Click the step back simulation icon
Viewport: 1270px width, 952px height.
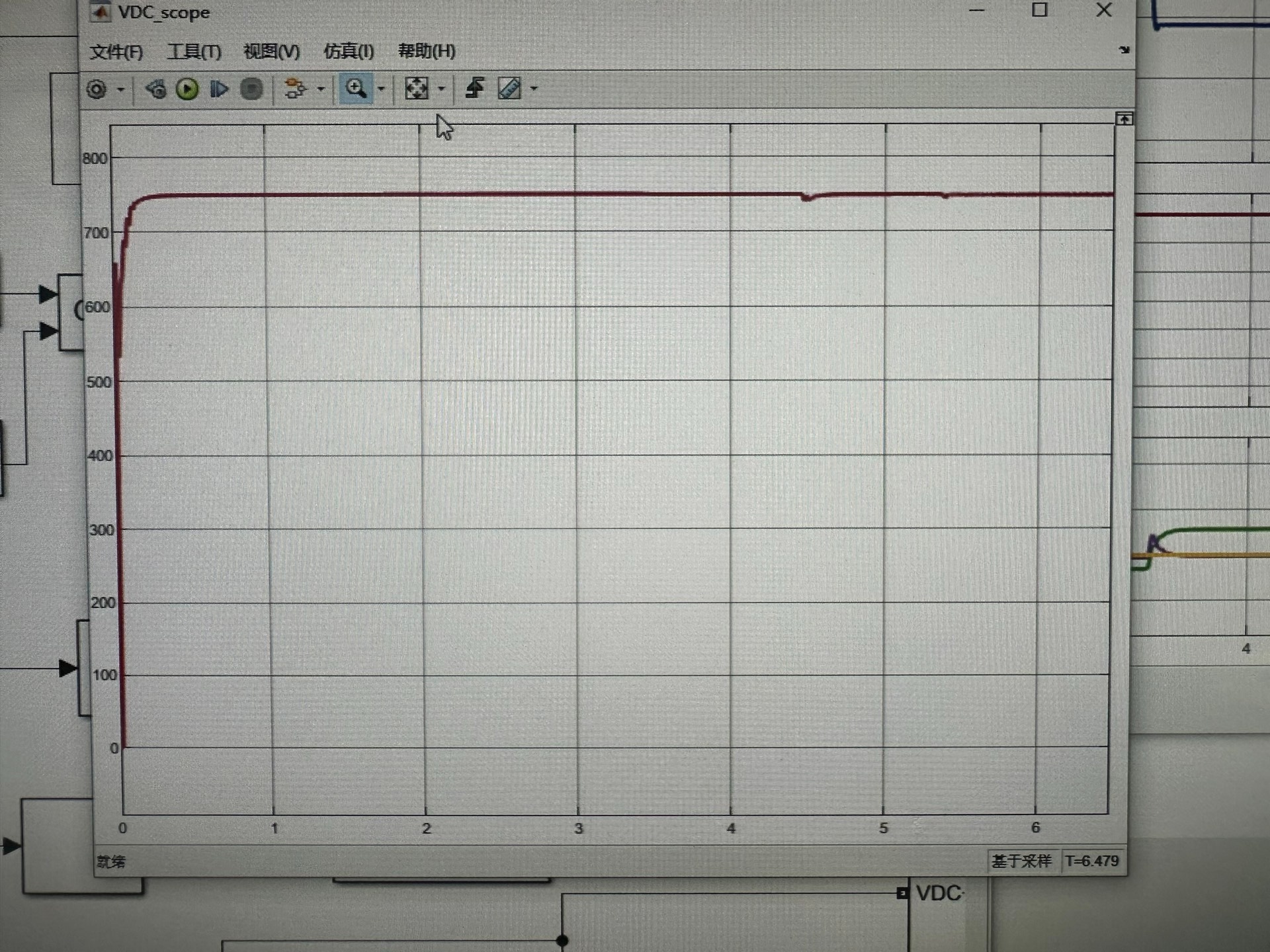coord(156,89)
